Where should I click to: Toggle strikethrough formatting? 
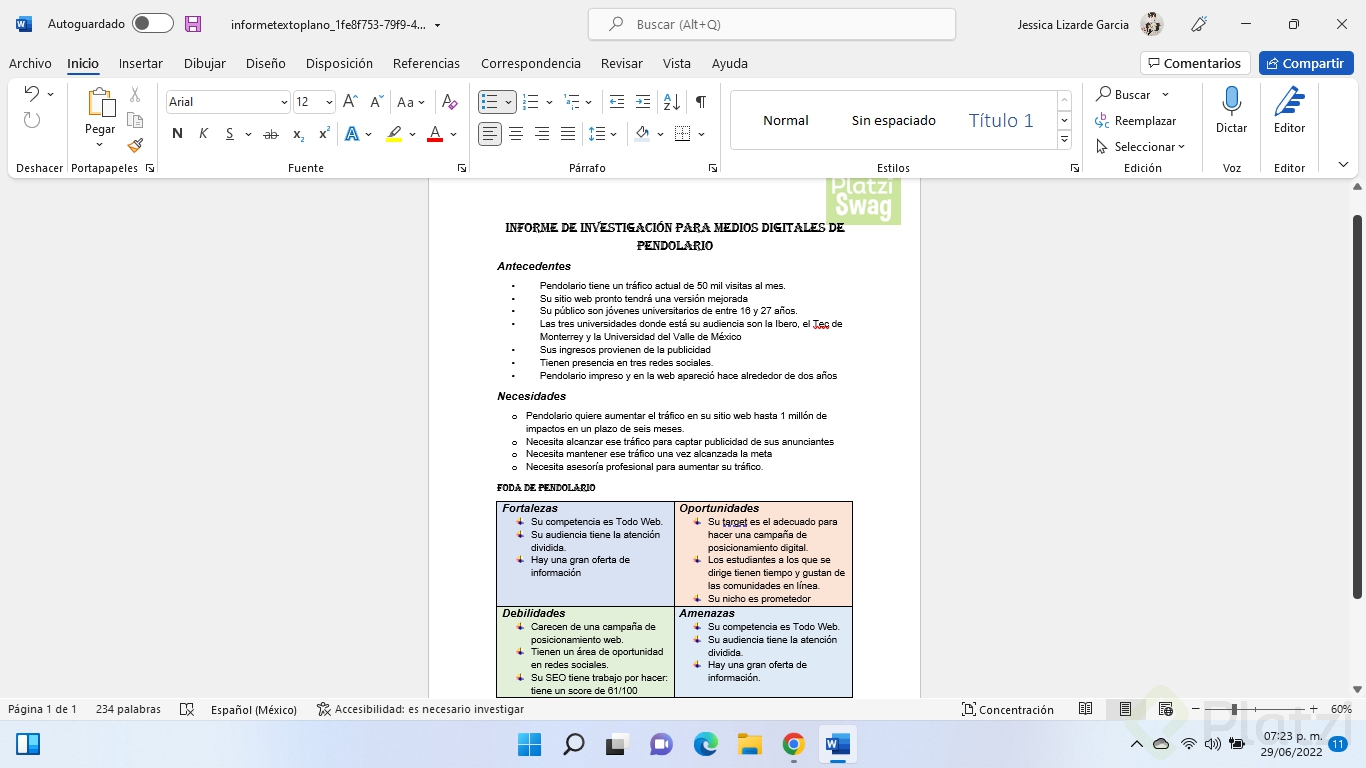(271, 134)
